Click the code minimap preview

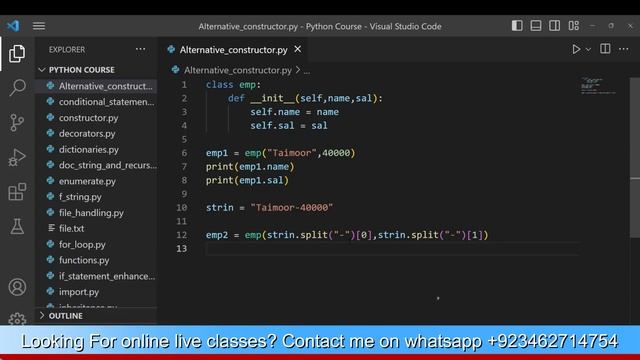tap(598, 86)
